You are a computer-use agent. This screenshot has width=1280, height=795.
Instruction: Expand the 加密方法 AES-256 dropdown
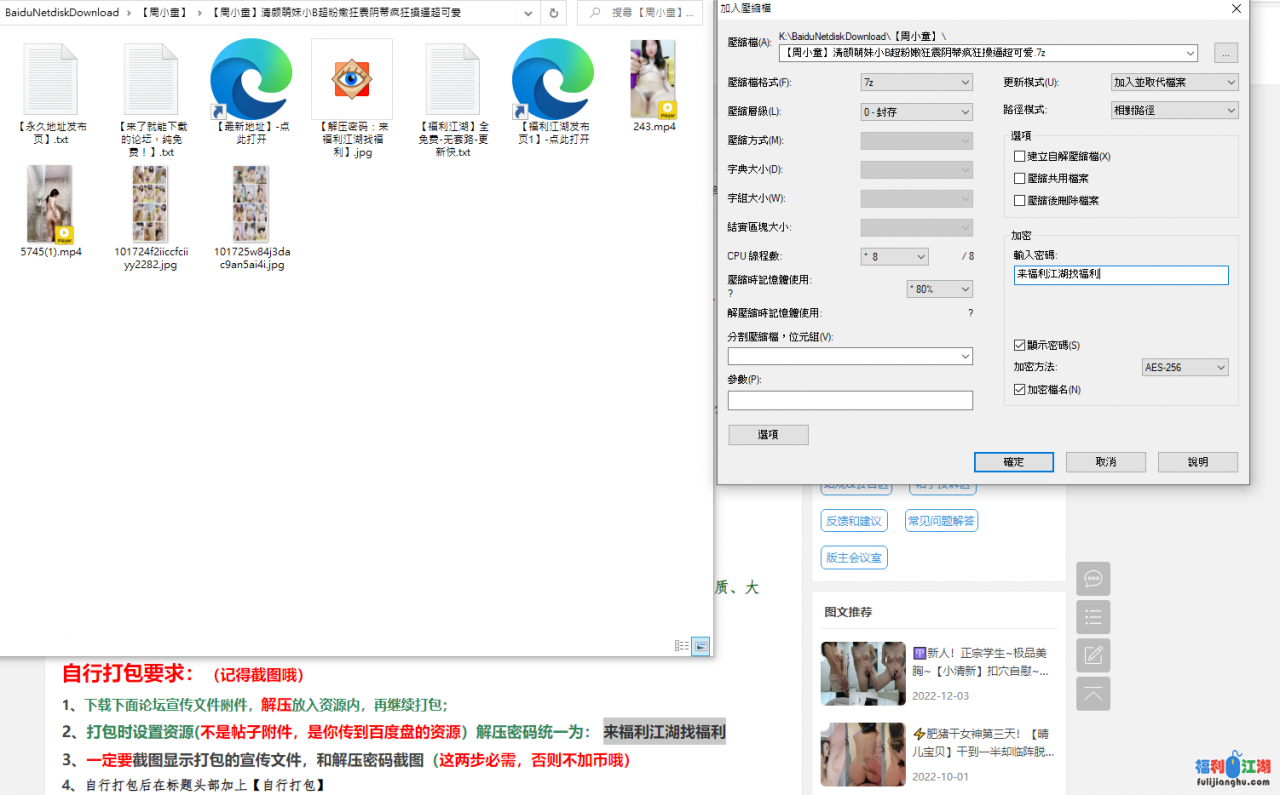(x=1185, y=368)
